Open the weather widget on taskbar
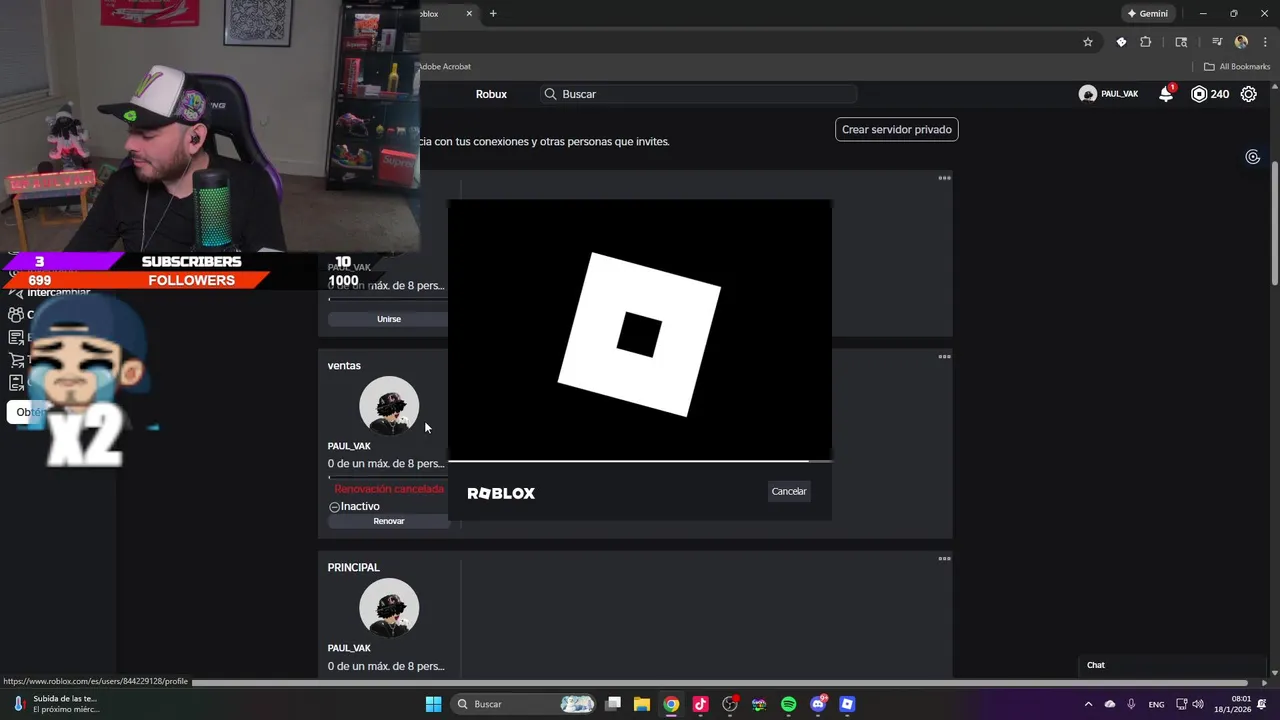 point(56,704)
